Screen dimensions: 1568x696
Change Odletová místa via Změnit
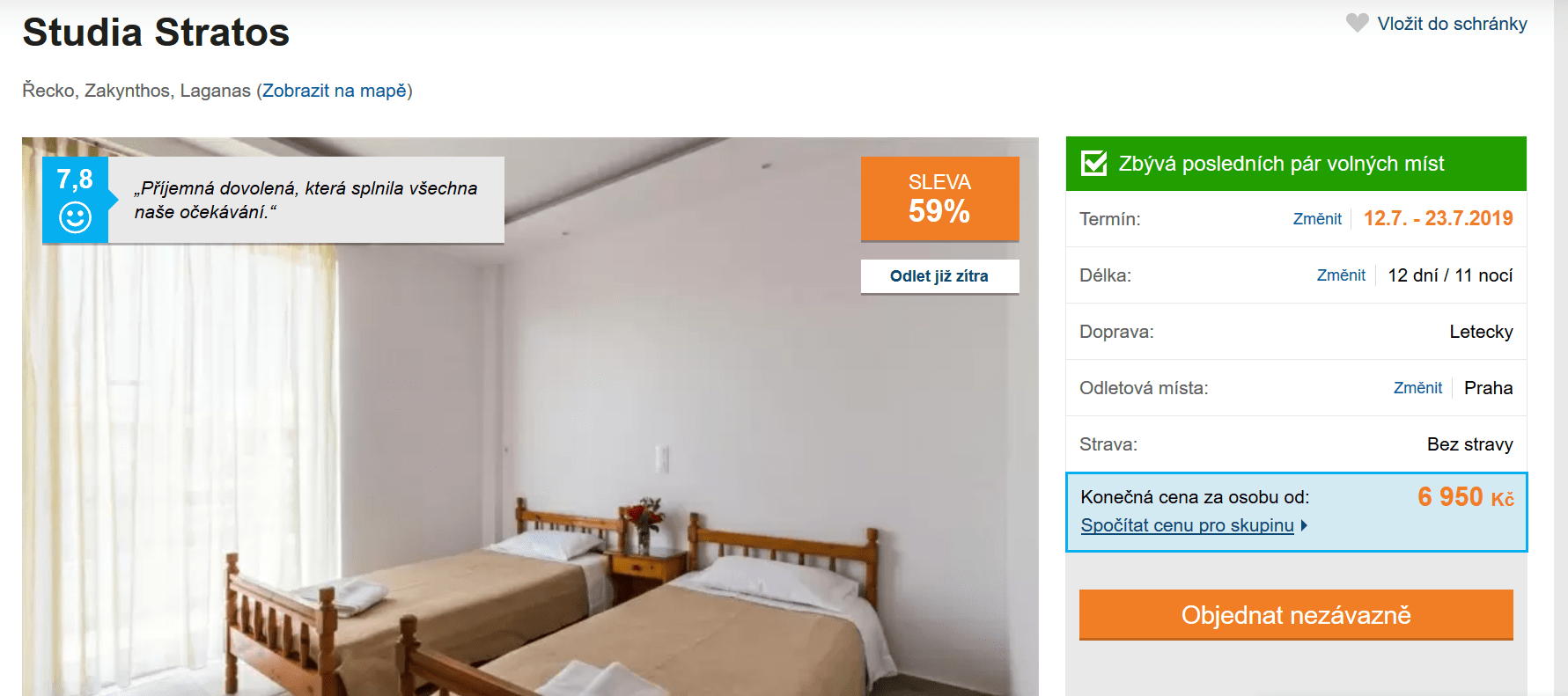click(1417, 388)
